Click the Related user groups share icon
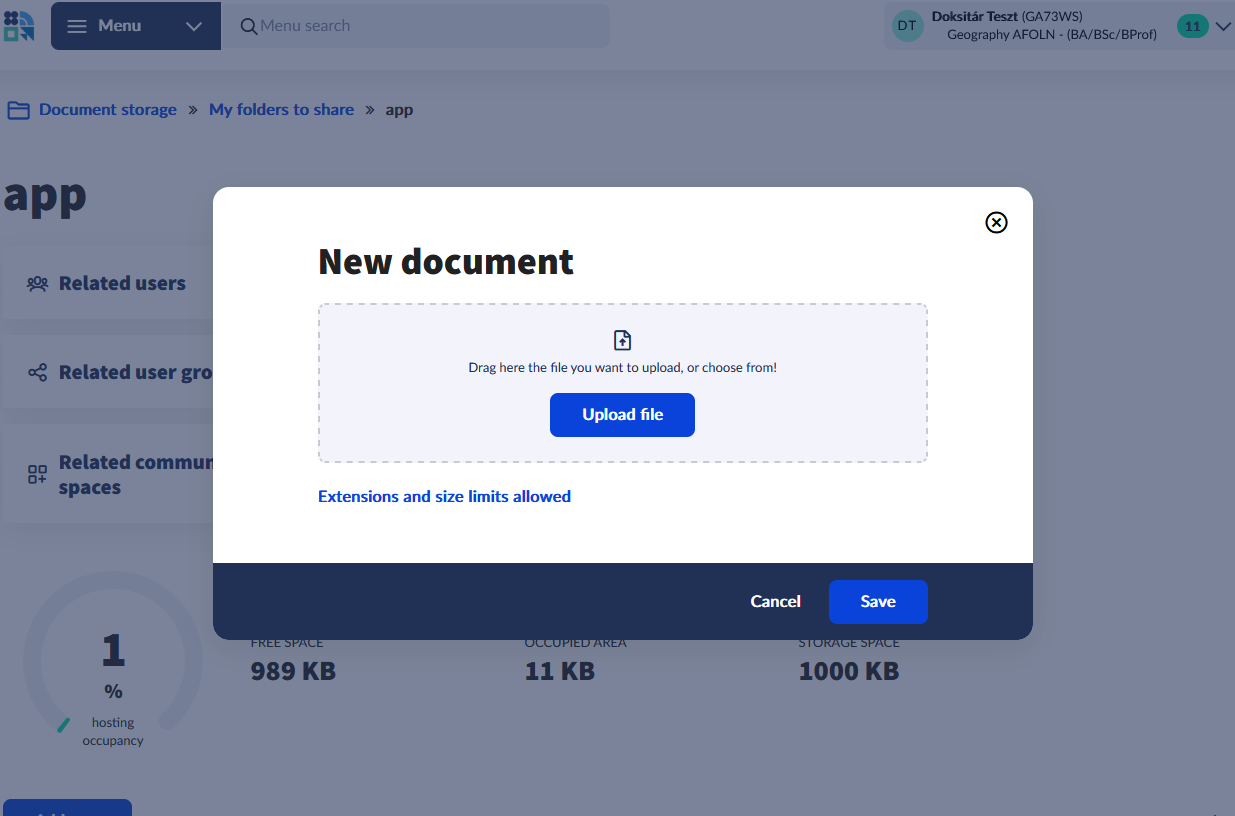1235x816 pixels. [x=37, y=373]
